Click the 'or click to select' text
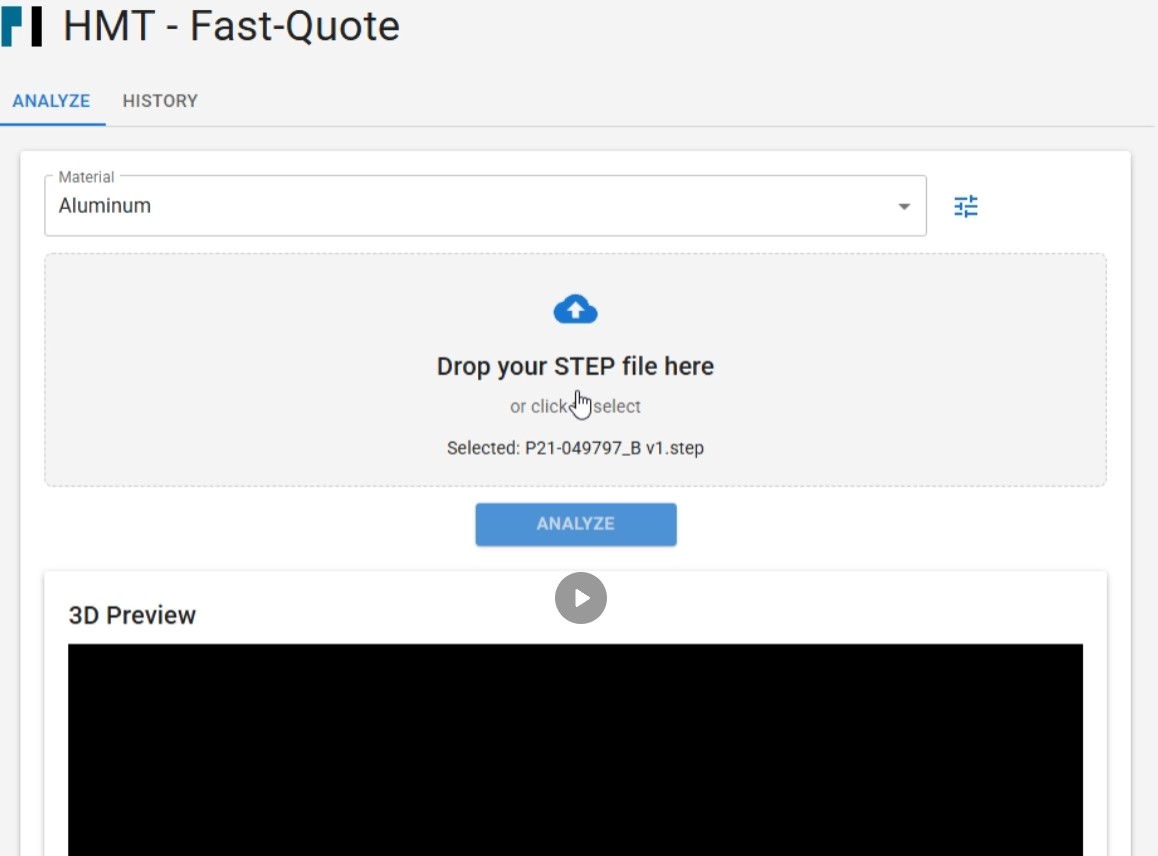This screenshot has width=1158, height=856. pyautogui.click(x=575, y=406)
